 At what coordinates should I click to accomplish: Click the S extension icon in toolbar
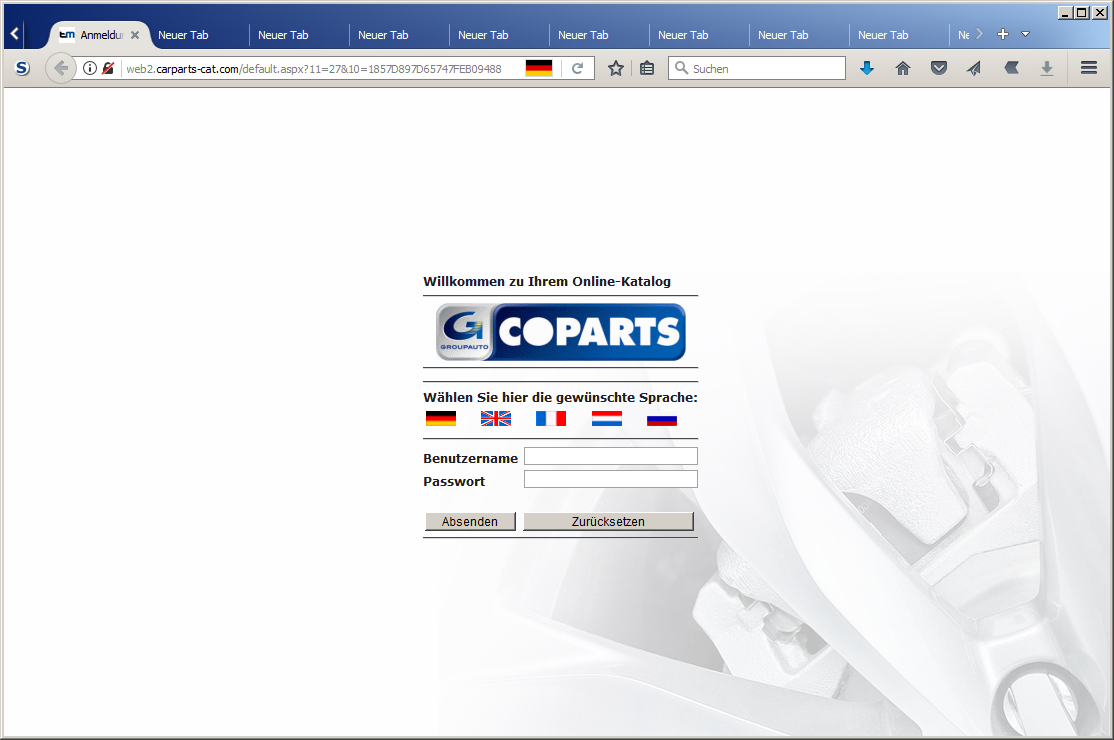[22, 68]
